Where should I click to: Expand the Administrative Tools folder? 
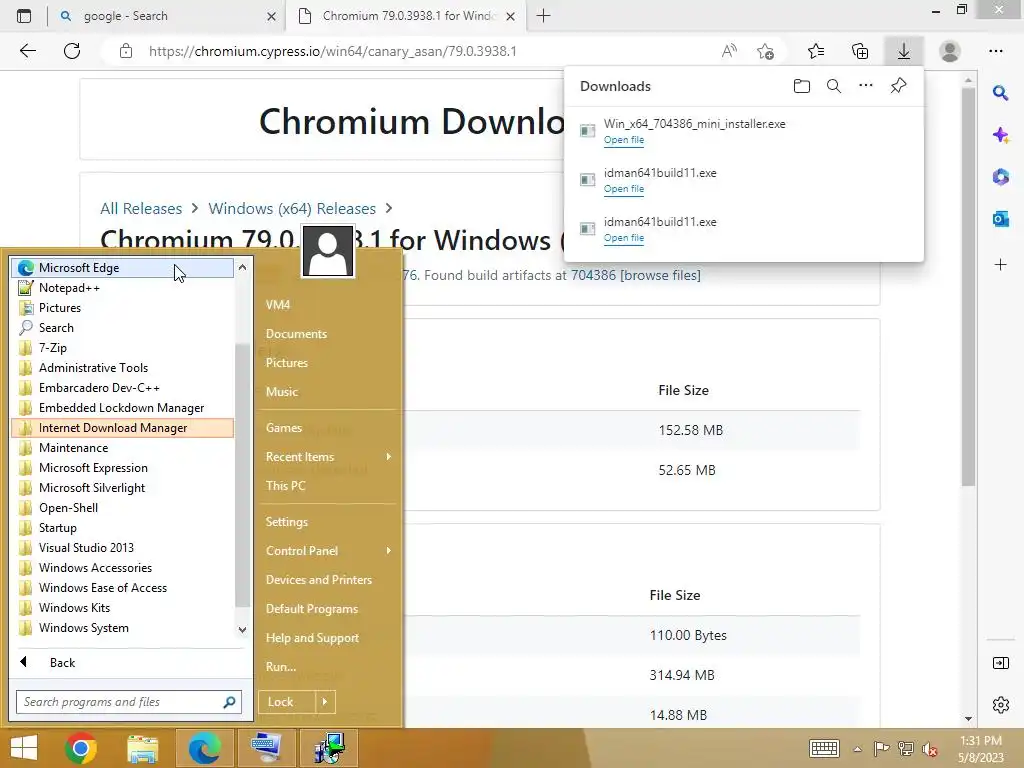(123, 368)
